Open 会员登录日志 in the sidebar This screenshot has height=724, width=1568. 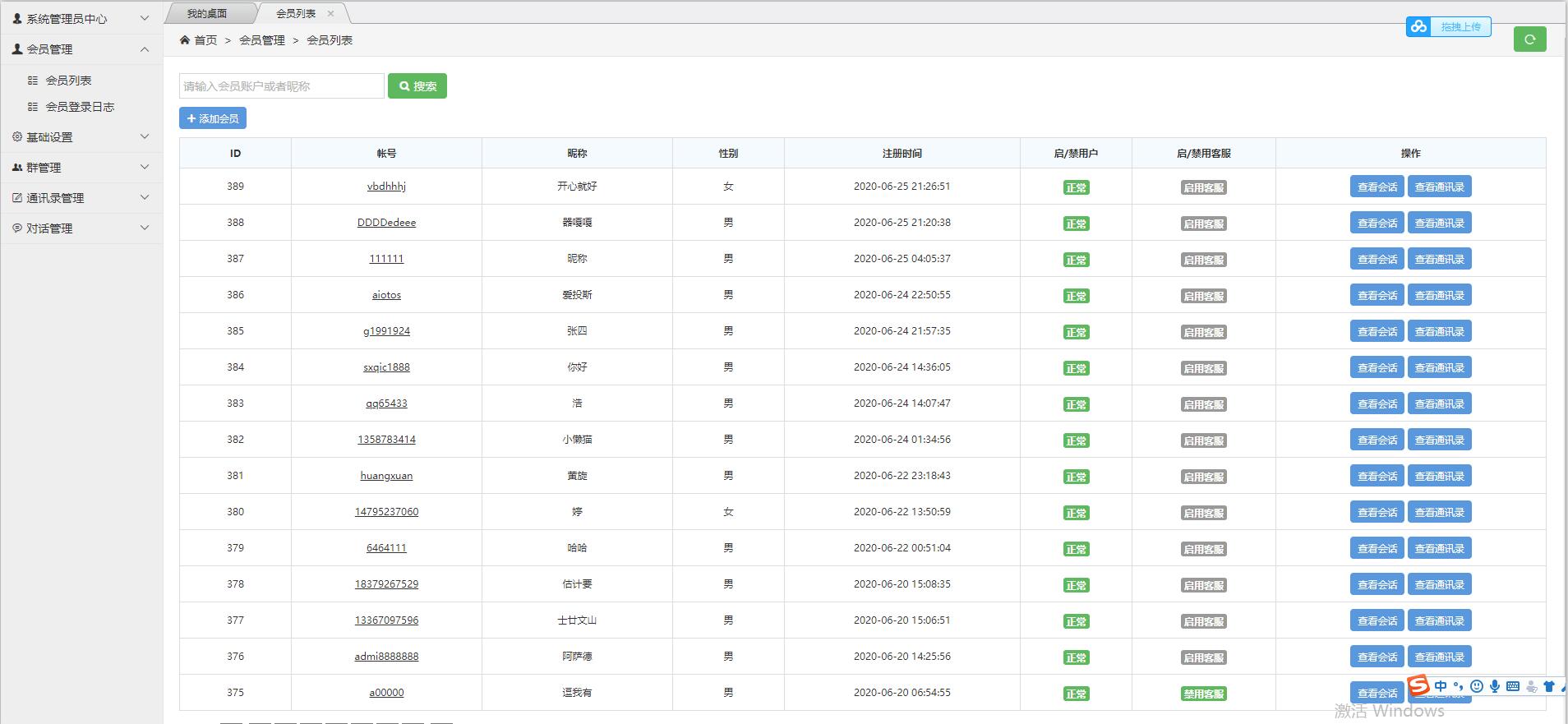click(80, 107)
